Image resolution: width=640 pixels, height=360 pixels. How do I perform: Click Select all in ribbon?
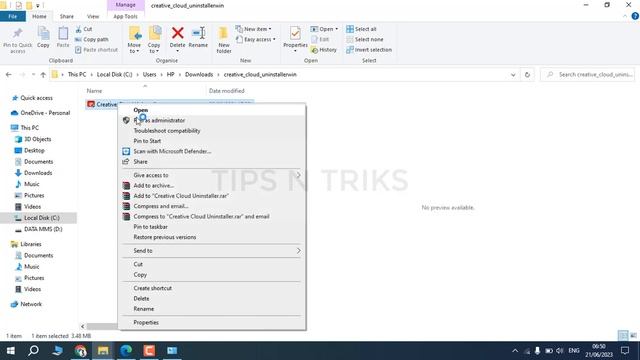pyautogui.click(x=362, y=29)
